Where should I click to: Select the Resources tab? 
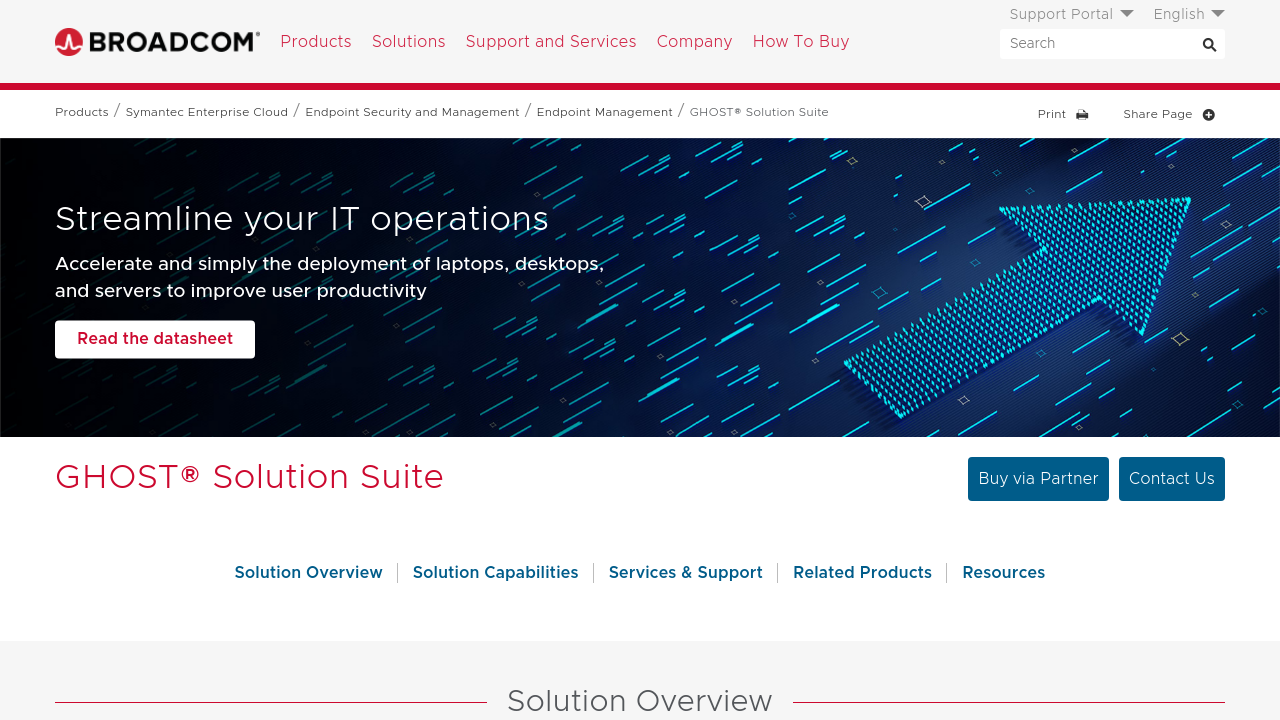1003,573
